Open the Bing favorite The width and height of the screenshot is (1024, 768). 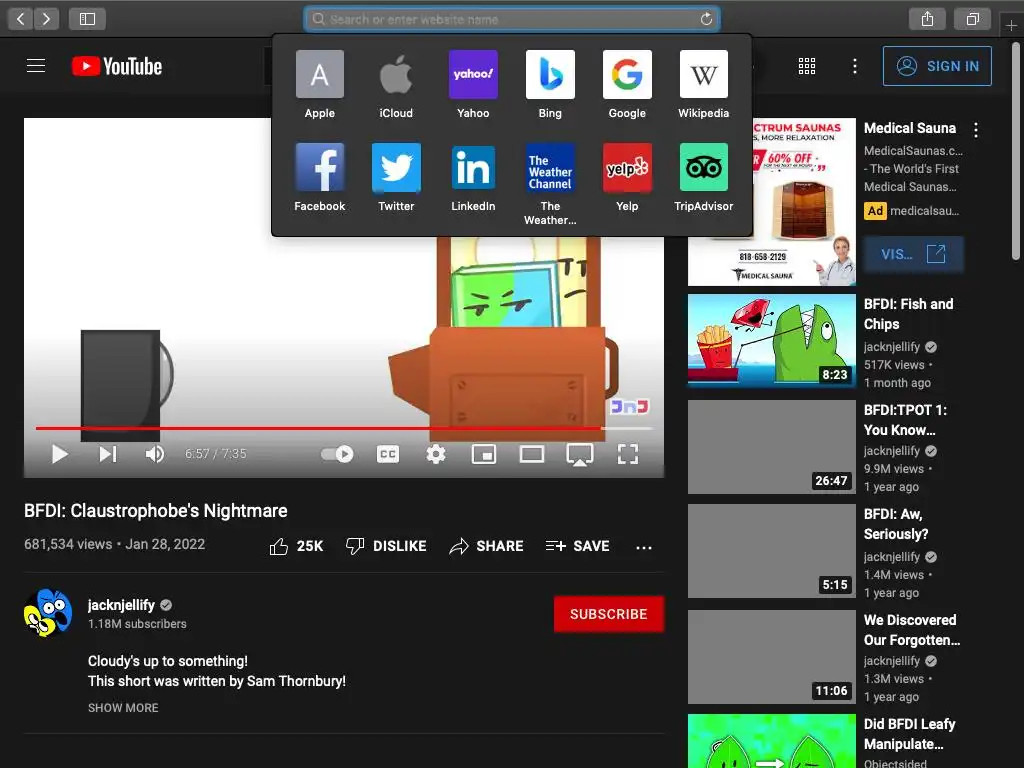pos(550,85)
